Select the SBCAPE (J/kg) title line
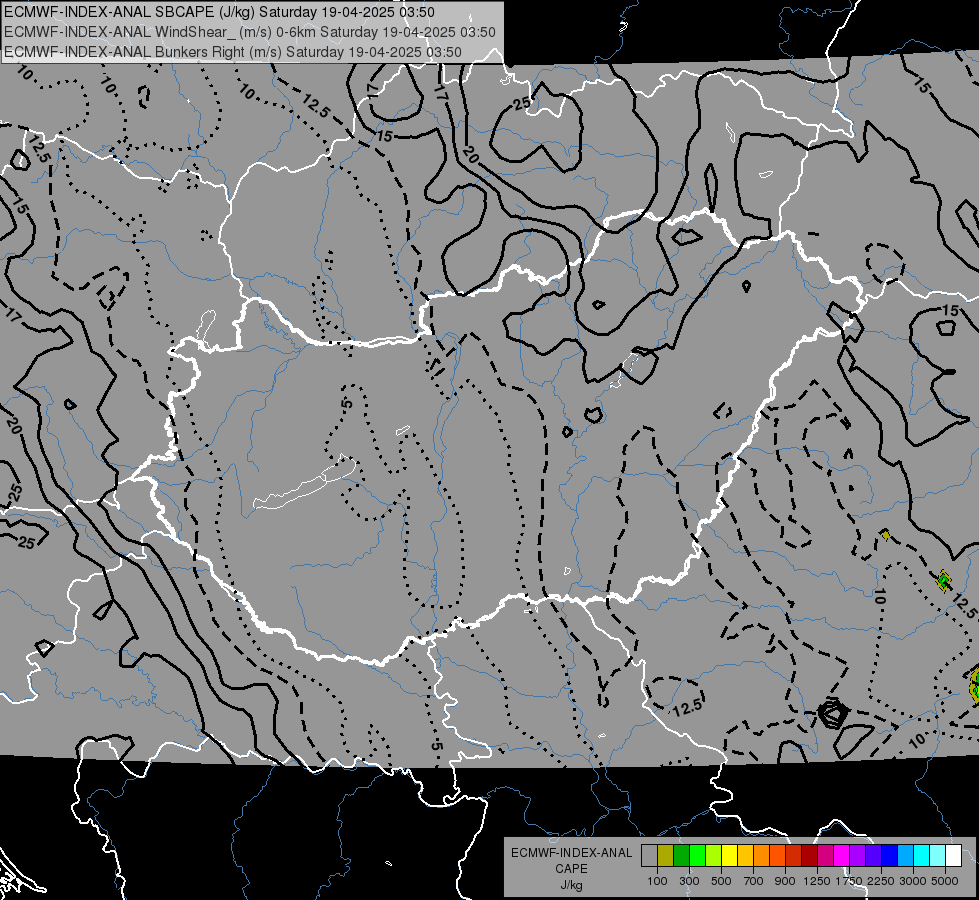Viewport: 979px width, 900px height. point(219,12)
